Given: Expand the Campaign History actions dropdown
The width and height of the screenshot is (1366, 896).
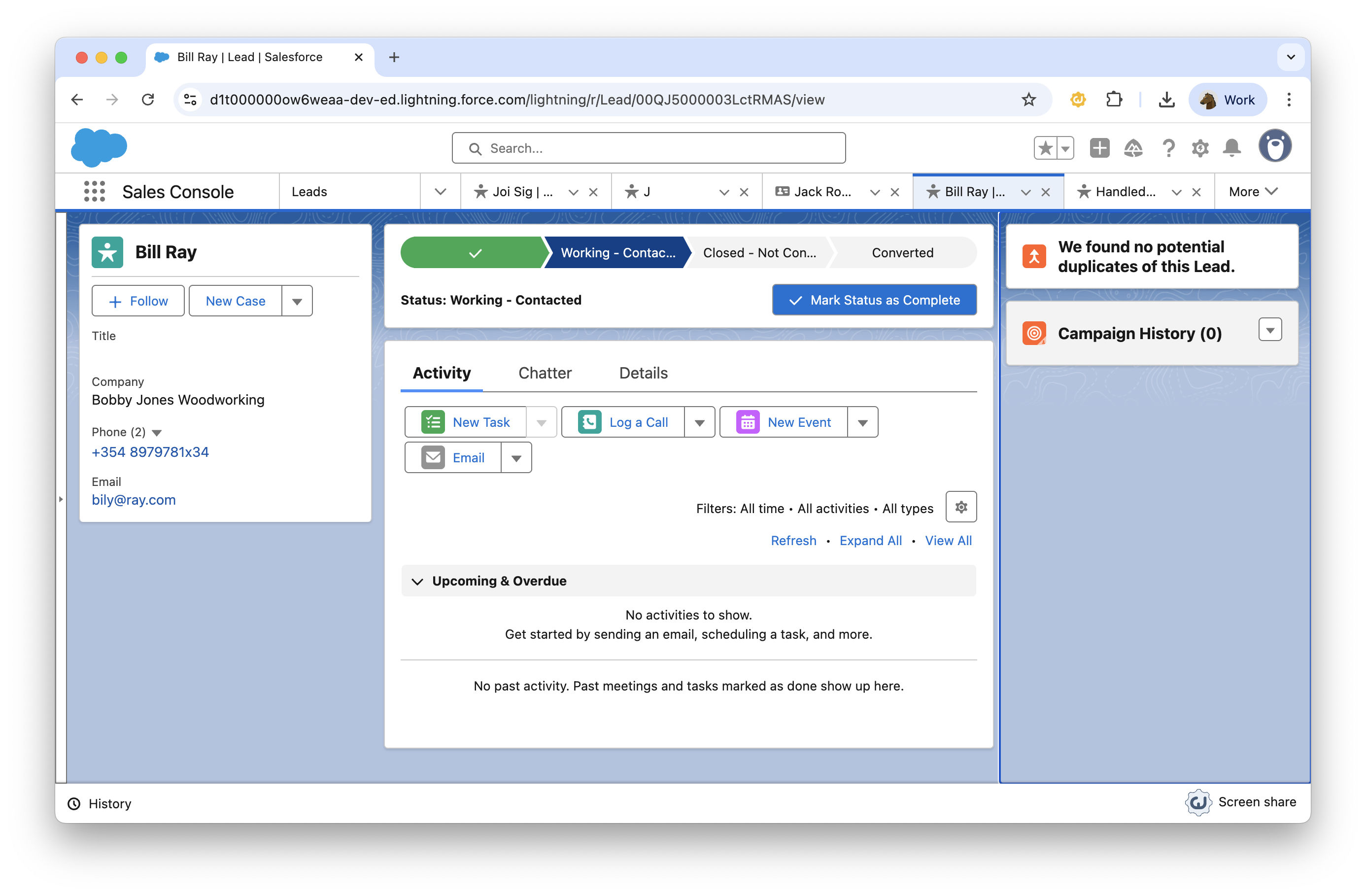Looking at the screenshot, I should coord(1269,330).
